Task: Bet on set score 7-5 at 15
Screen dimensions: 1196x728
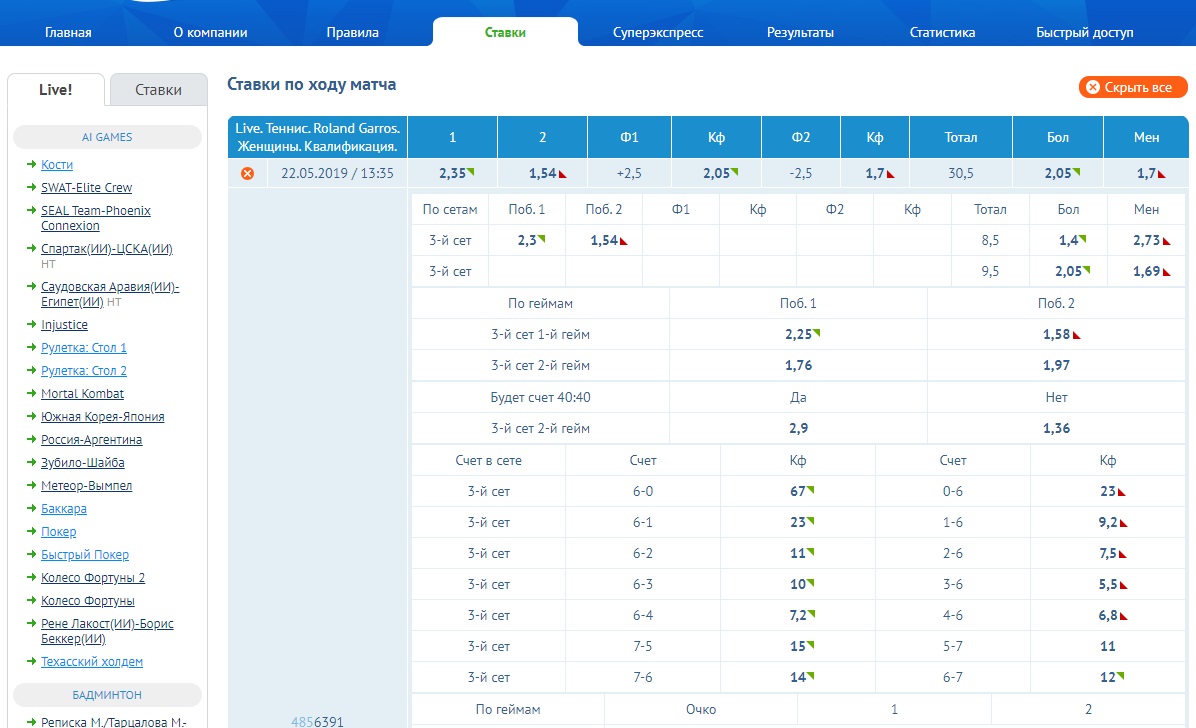Action: click(x=798, y=646)
